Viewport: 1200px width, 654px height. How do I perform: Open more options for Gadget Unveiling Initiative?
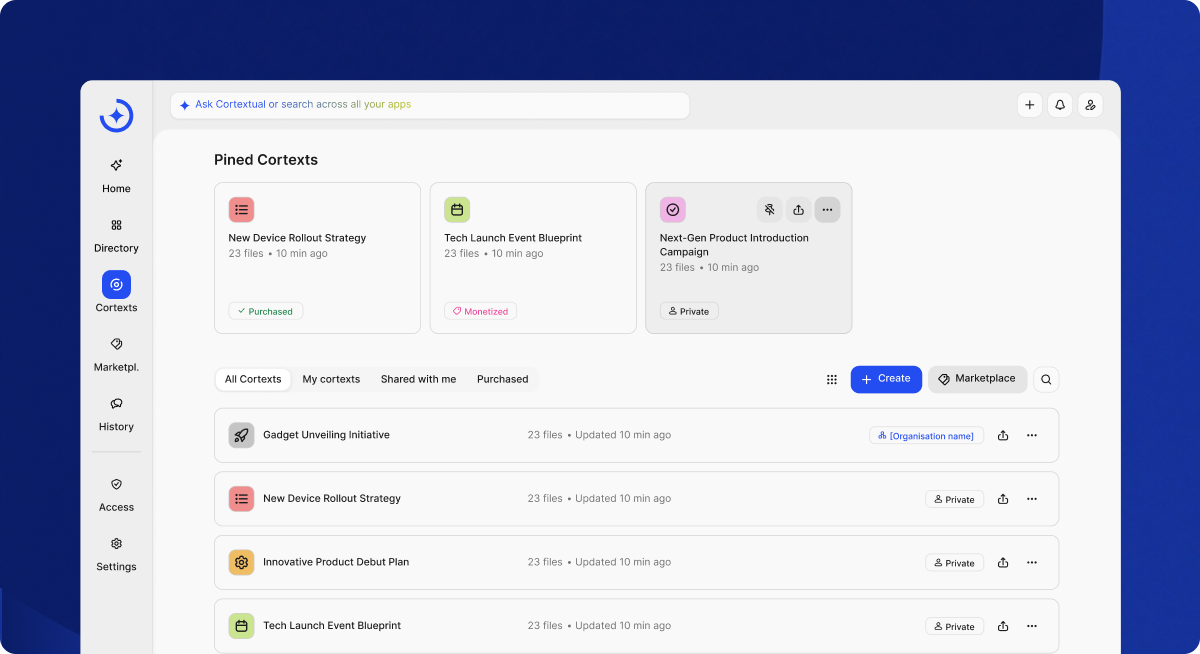pyautogui.click(x=1032, y=436)
